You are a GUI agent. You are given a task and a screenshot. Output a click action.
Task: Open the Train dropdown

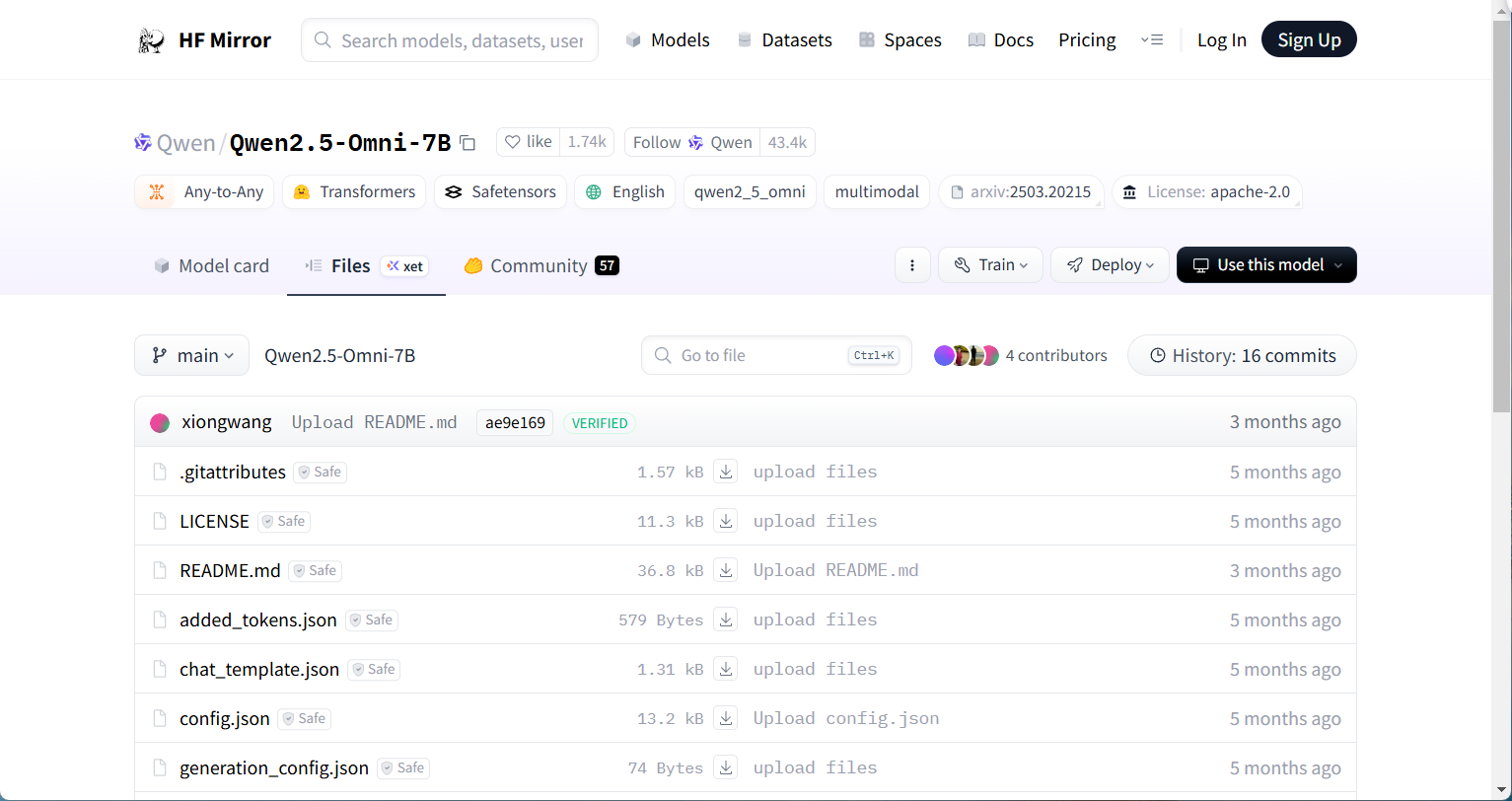point(991,264)
